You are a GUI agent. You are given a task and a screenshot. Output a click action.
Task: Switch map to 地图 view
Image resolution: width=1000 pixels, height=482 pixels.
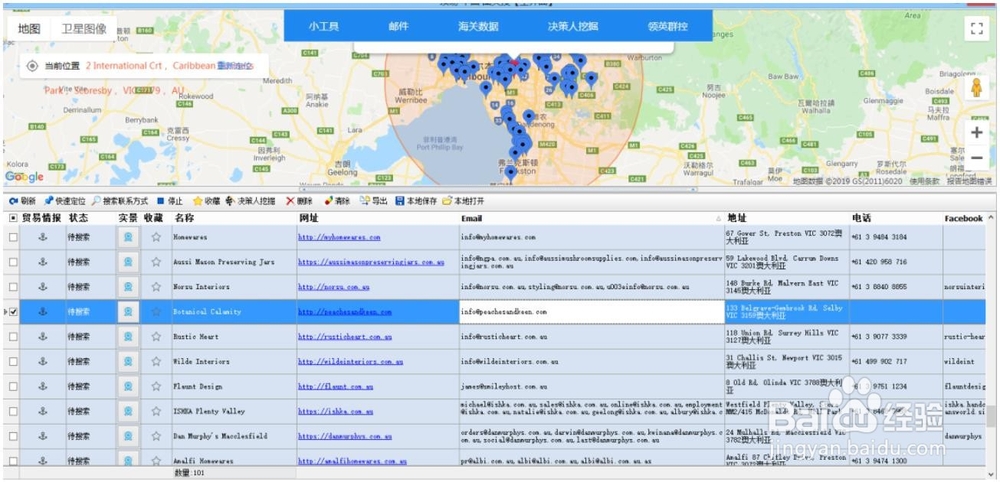coord(29,29)
